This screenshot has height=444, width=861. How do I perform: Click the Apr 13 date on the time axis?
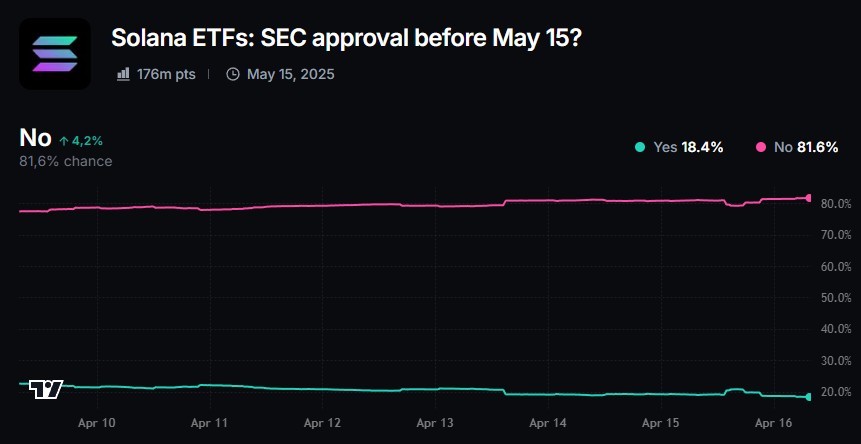[x=435, y=423]
